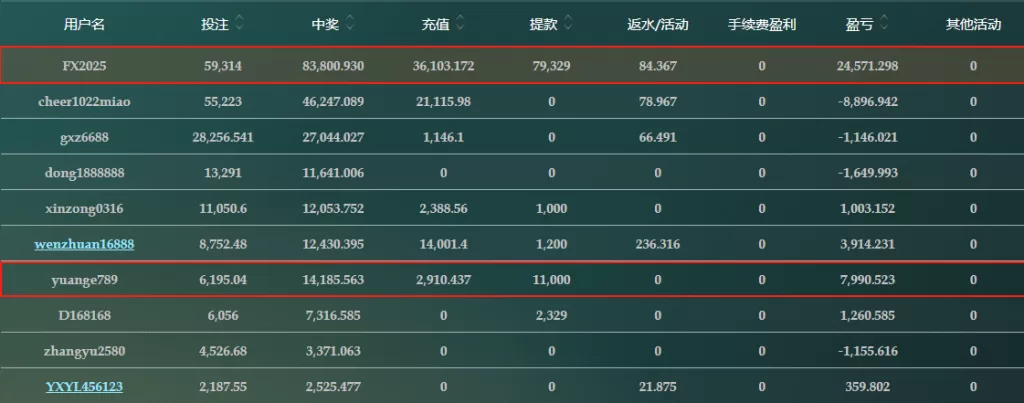Click the 手续费盈利 column header

[762, 24]
